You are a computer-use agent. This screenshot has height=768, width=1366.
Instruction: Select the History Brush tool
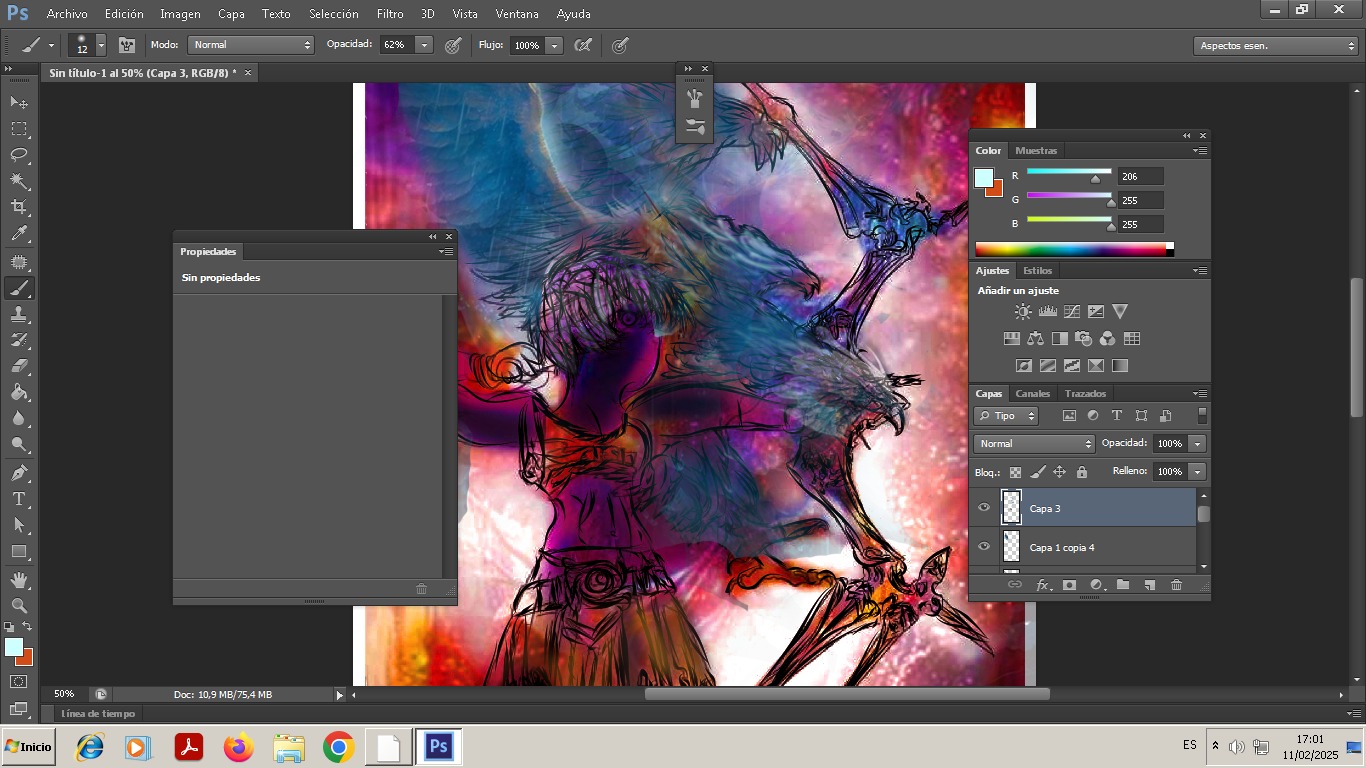coord(19,340)
